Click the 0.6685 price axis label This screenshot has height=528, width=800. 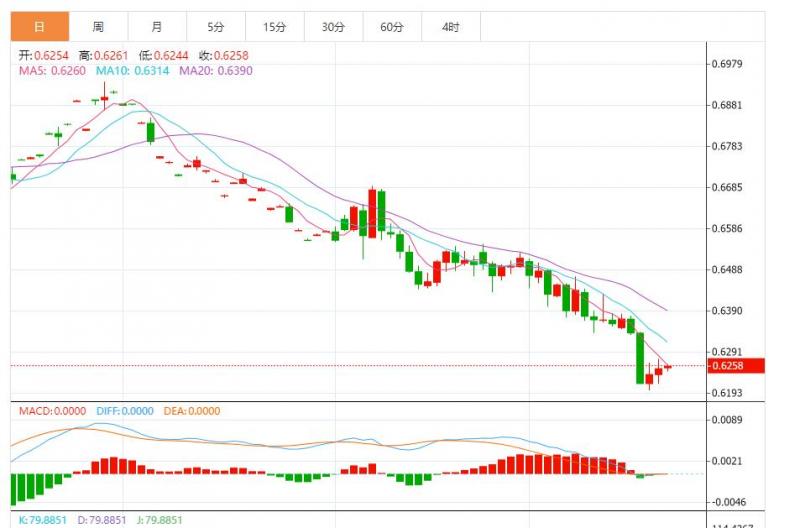(x=727, y=187)
